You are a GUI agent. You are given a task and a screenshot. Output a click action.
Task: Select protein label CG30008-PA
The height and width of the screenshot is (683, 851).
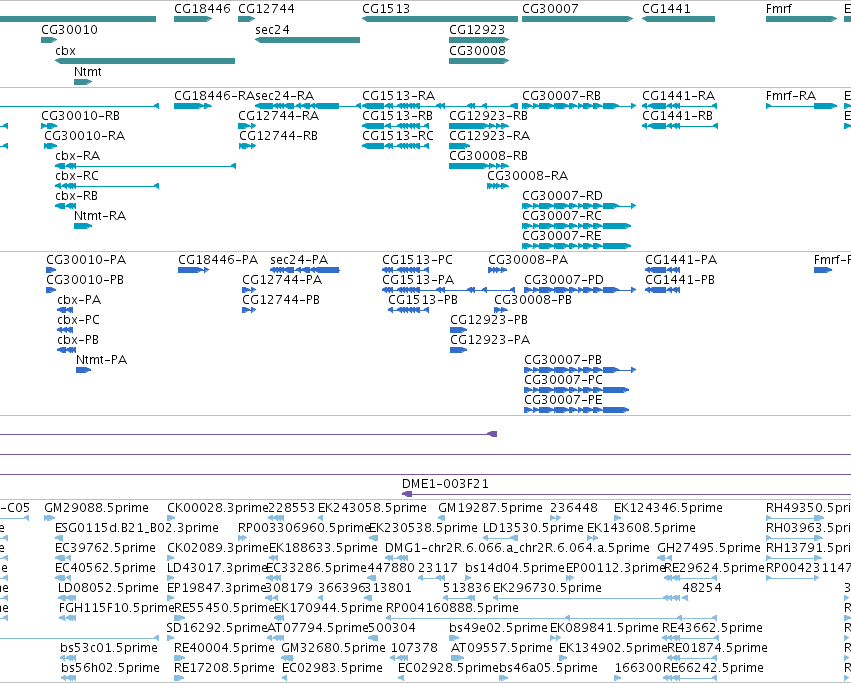coord(528,261)
